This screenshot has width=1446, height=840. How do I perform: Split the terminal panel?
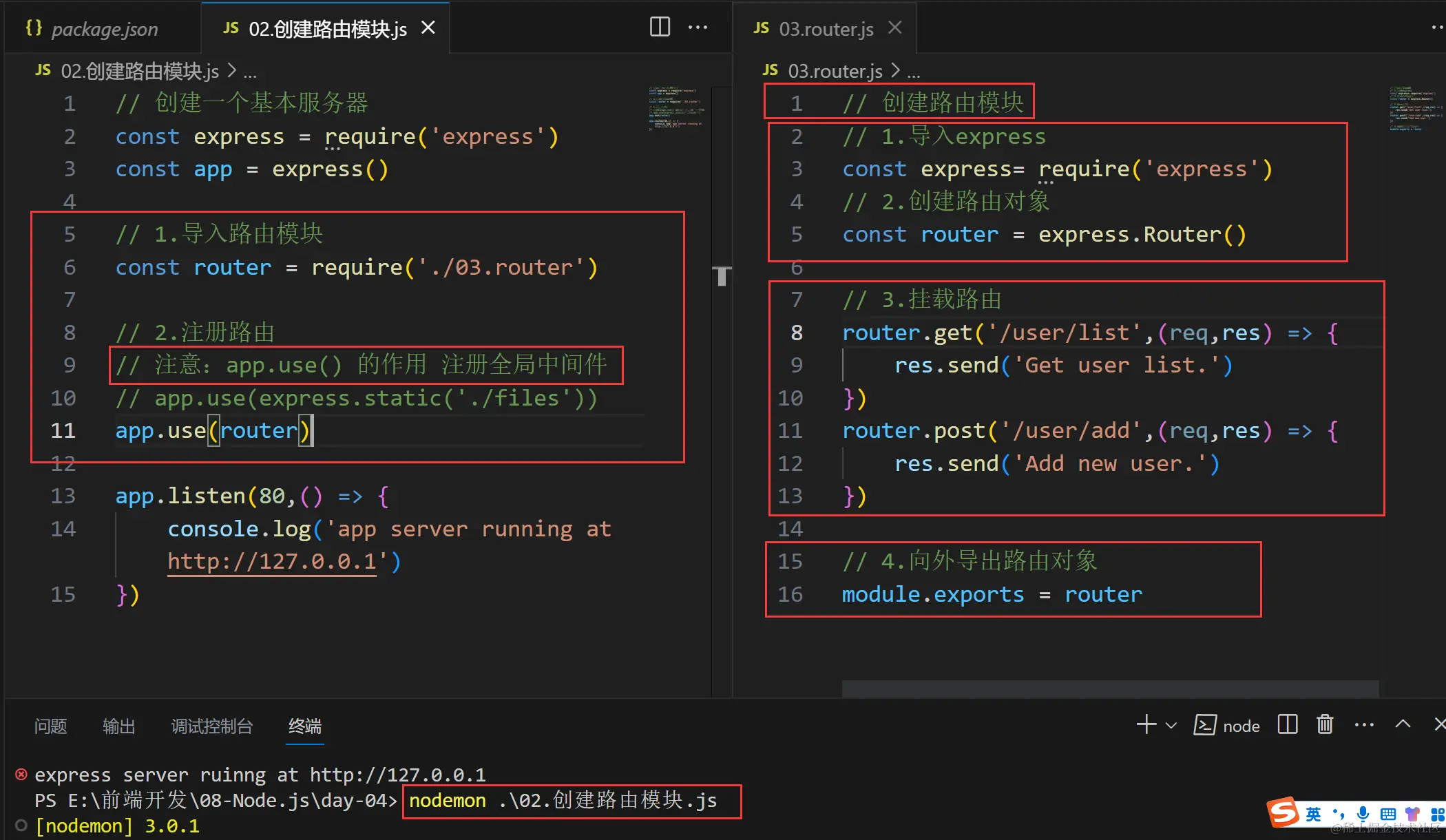tap(1287, 725)
